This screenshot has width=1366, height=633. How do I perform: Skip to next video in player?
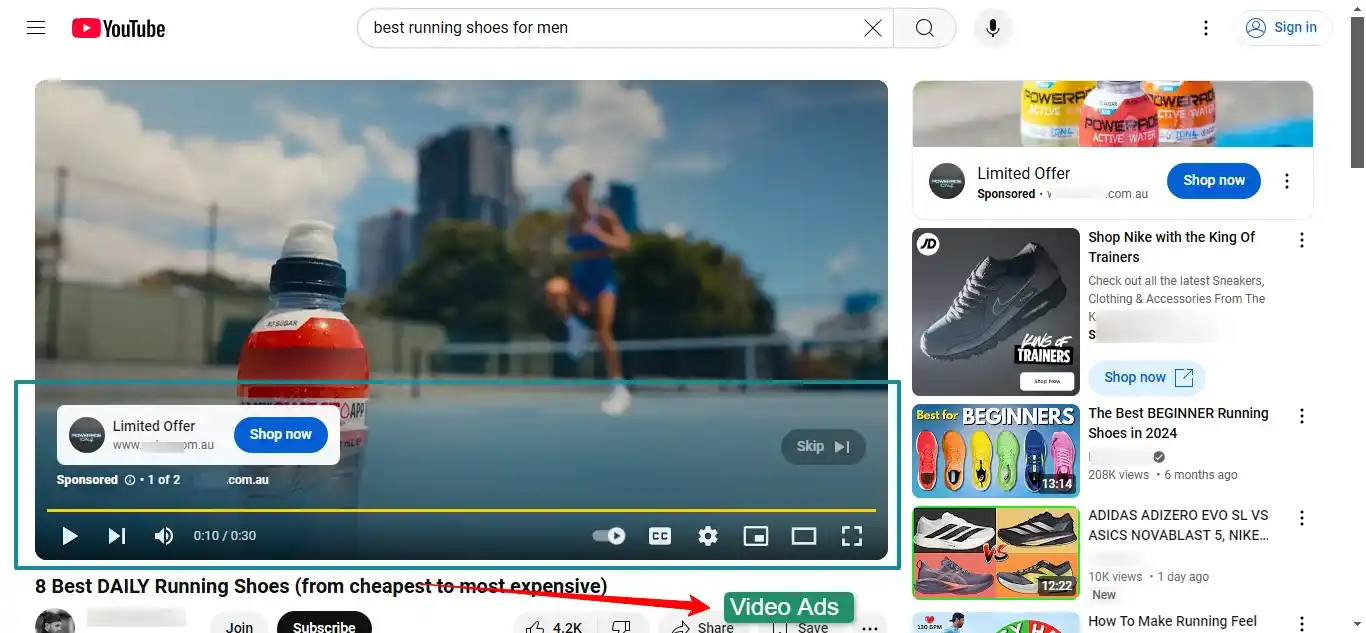(117, 536)
